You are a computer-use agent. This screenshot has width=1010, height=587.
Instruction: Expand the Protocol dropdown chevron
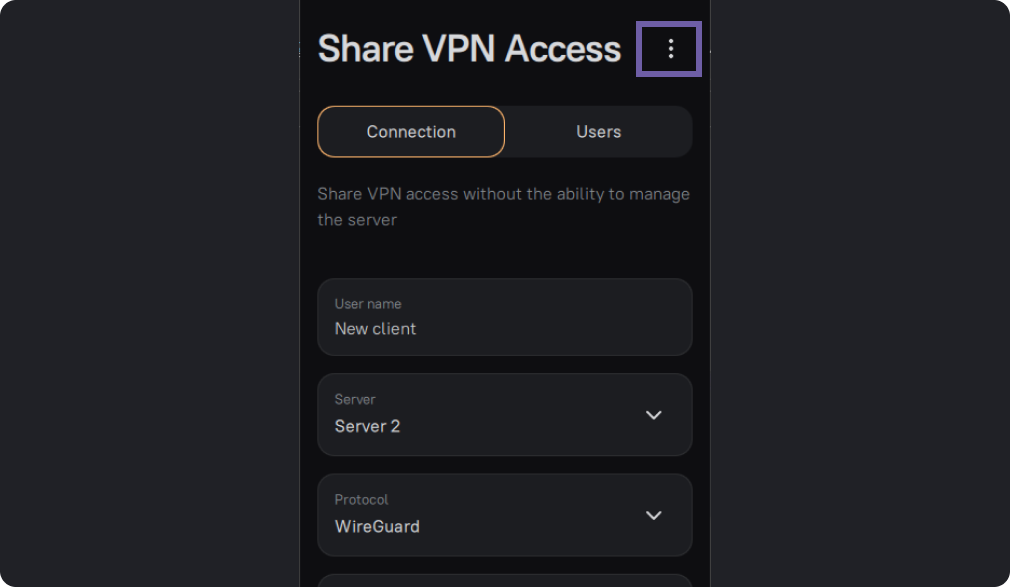pos(654,515)
